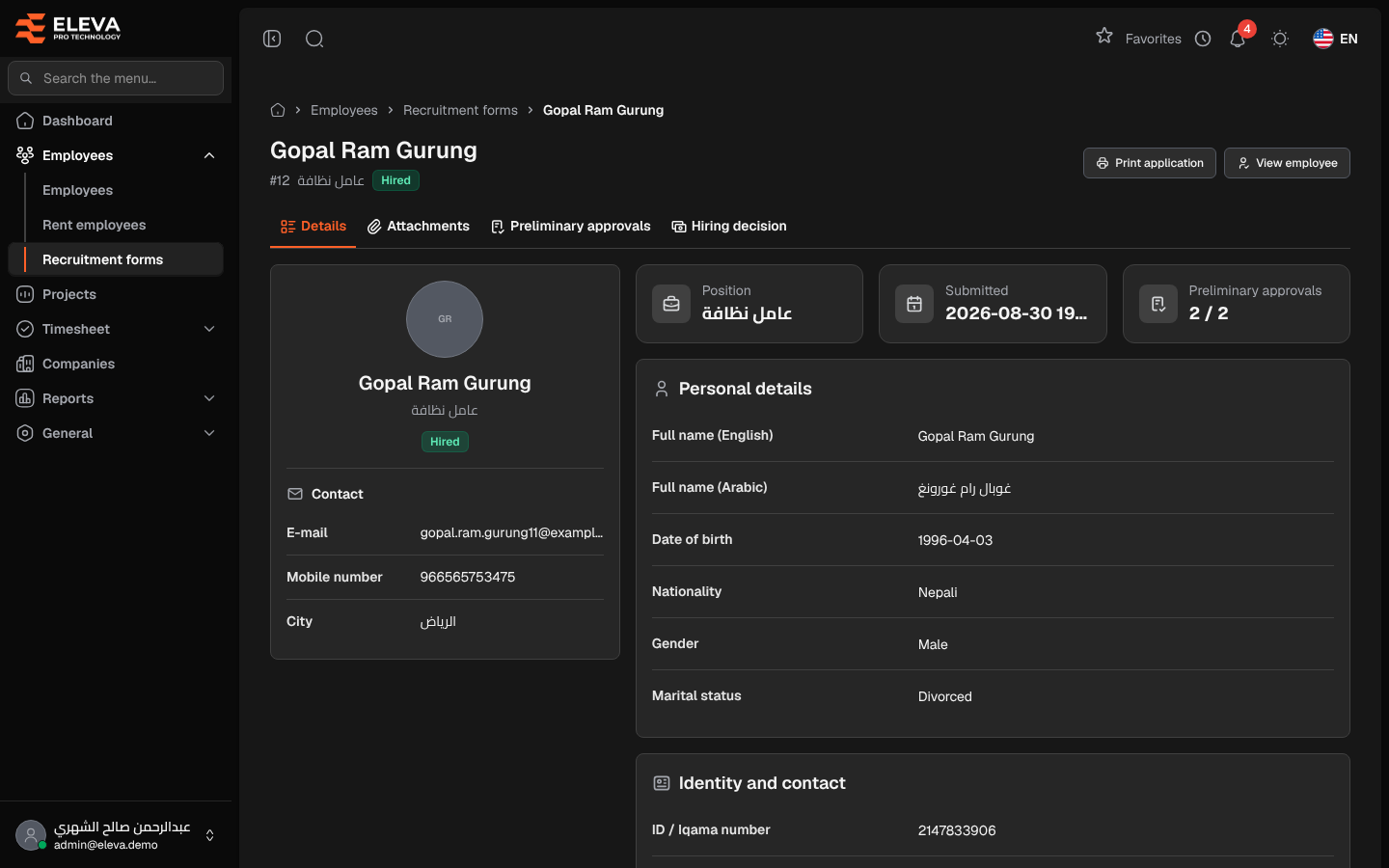Select Recruitment forms in the sidebar
Image resolution: width=1389 pixels, height=868 pixels.
click(116, 259)
